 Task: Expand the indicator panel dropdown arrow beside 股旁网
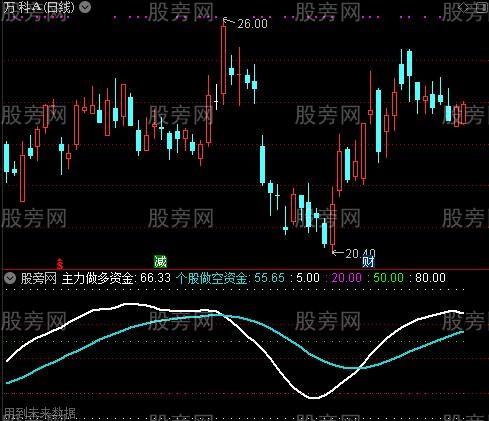click(x=10, y=278)
